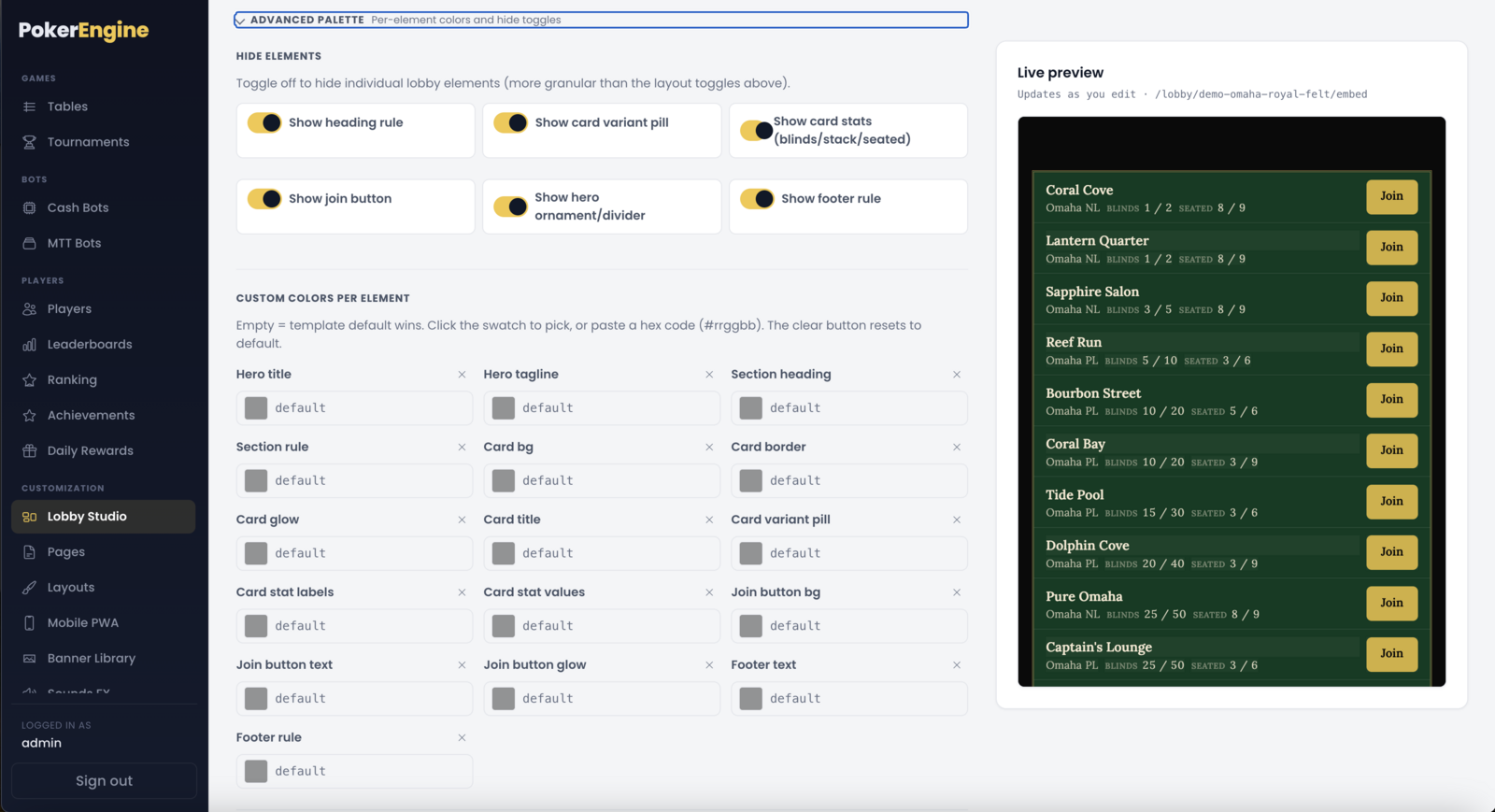Image resolution: width=1495 pixels, height=812 pixels.
Task: Reset the Card glow color
Action: pyautogui.click(x=462, y=520)
